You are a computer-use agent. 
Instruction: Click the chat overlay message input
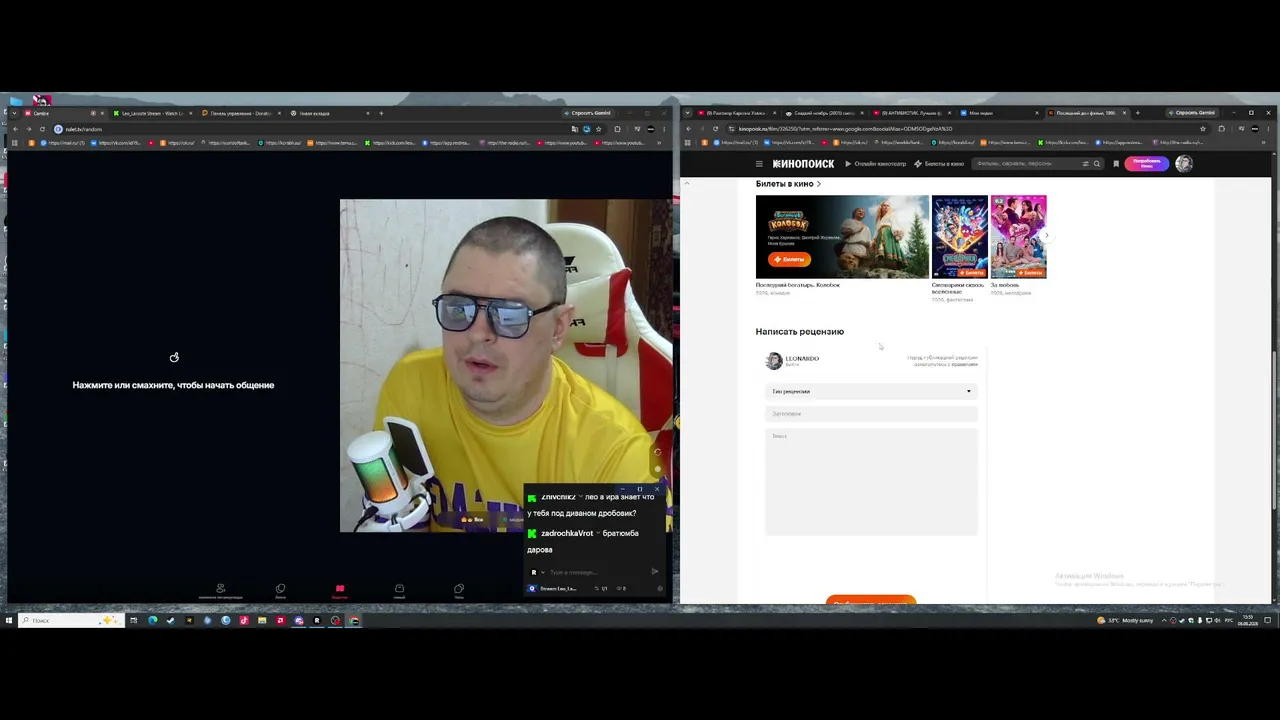point(595,572)
